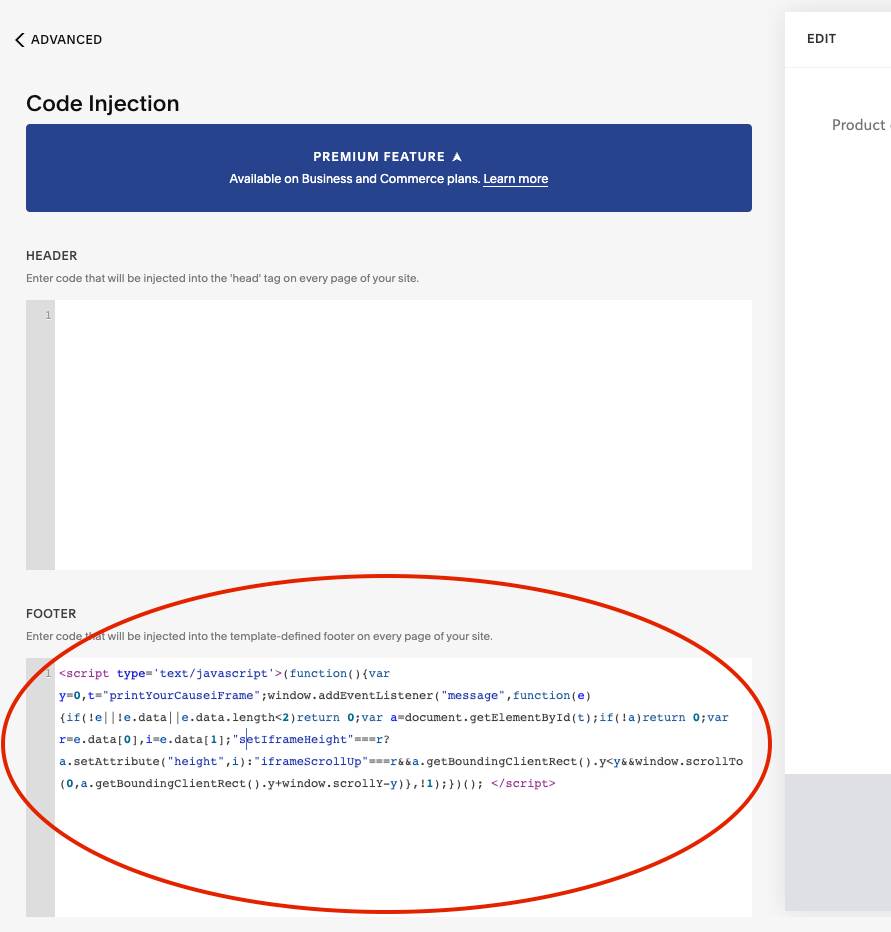Click the Code Injection page title

[x=103, y=103]
